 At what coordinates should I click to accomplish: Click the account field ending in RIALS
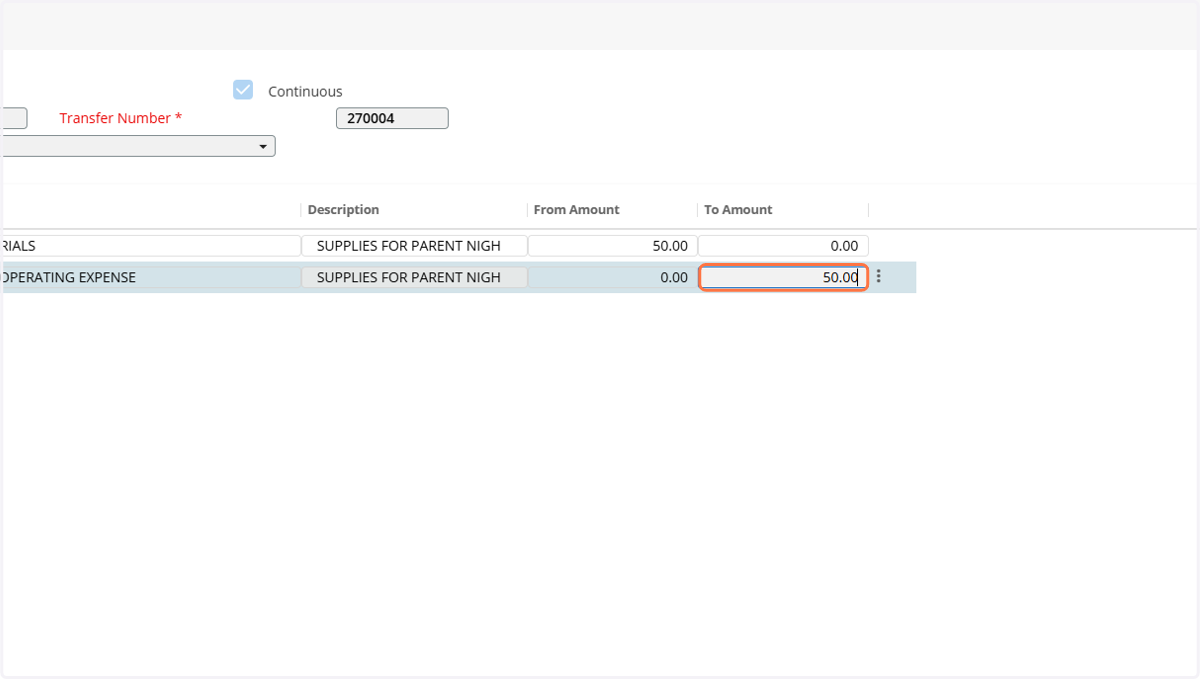click(150, 246)
